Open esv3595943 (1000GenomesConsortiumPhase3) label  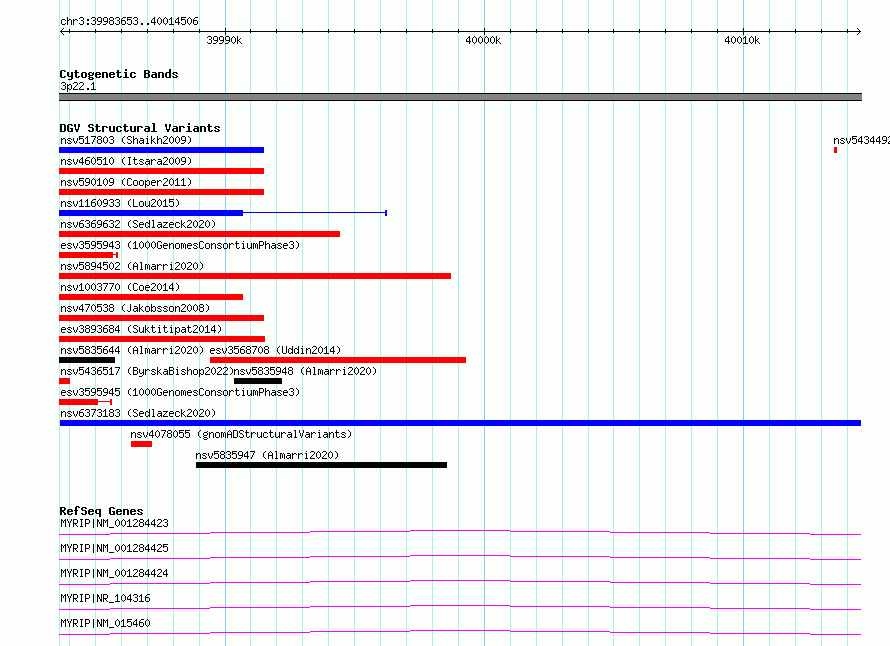[x=180, y=245]
